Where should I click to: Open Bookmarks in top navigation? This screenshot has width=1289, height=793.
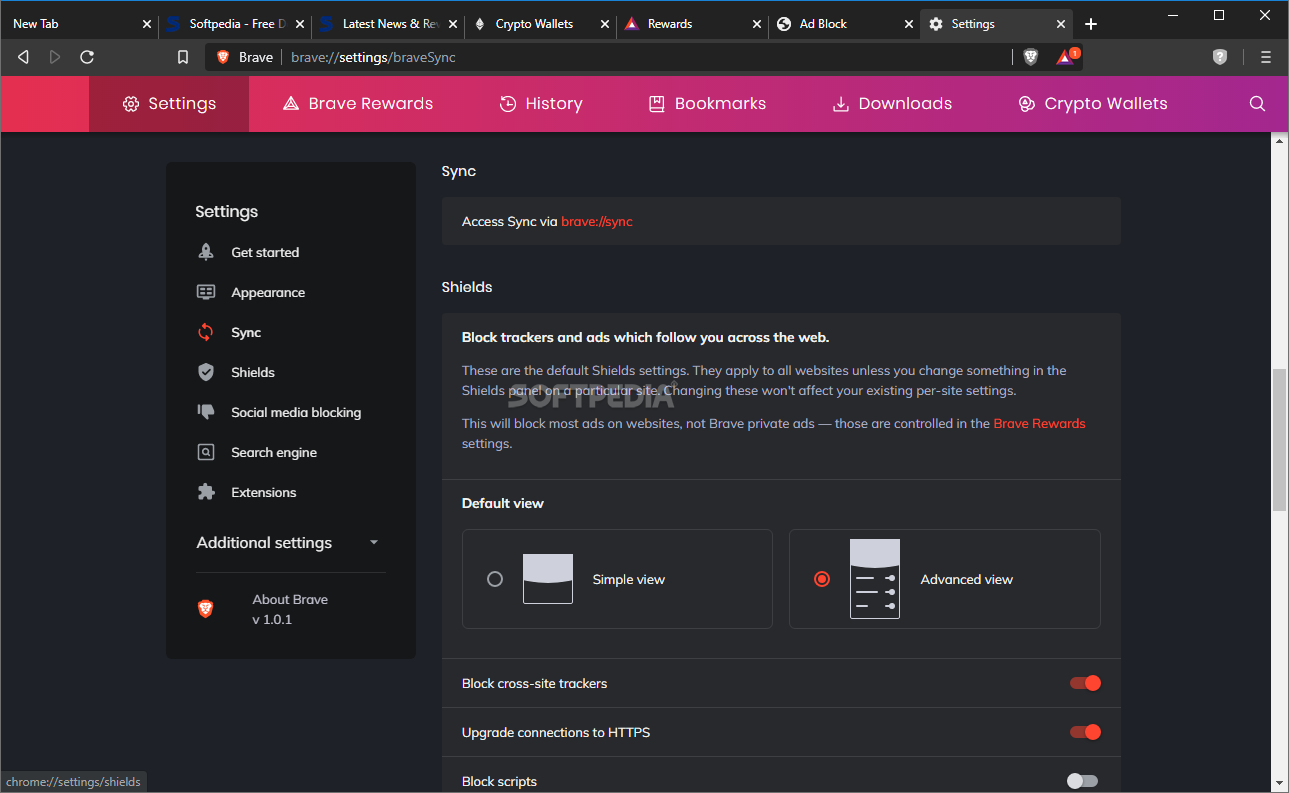[707, 103]
